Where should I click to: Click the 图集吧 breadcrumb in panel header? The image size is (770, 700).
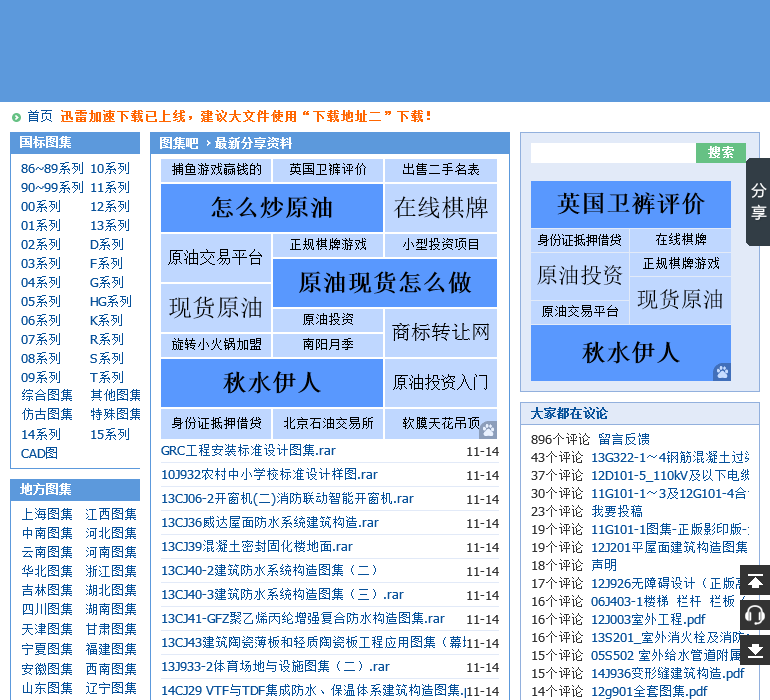[179, 143]
